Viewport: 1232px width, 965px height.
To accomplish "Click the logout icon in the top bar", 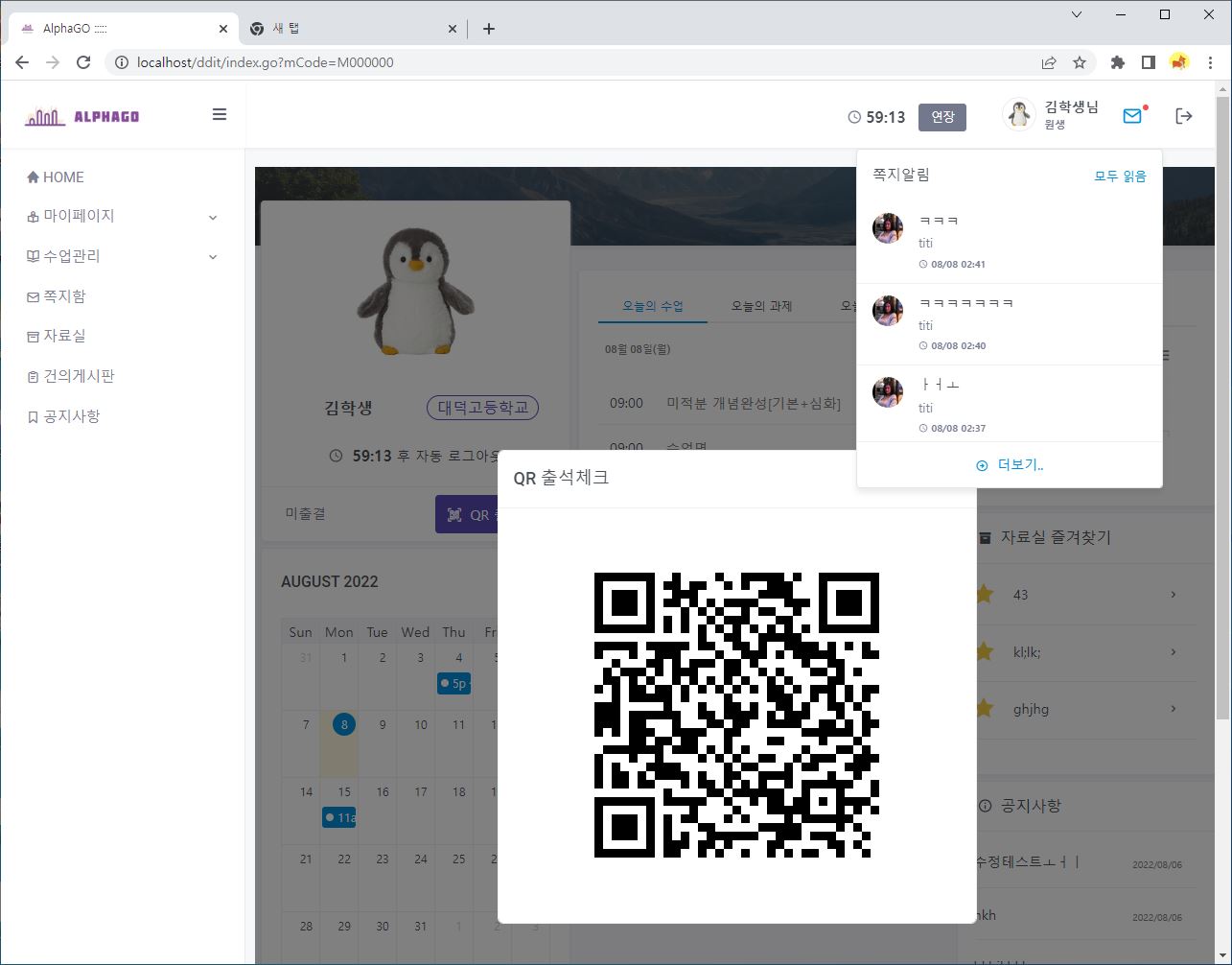I will [x=1184, y=115].
